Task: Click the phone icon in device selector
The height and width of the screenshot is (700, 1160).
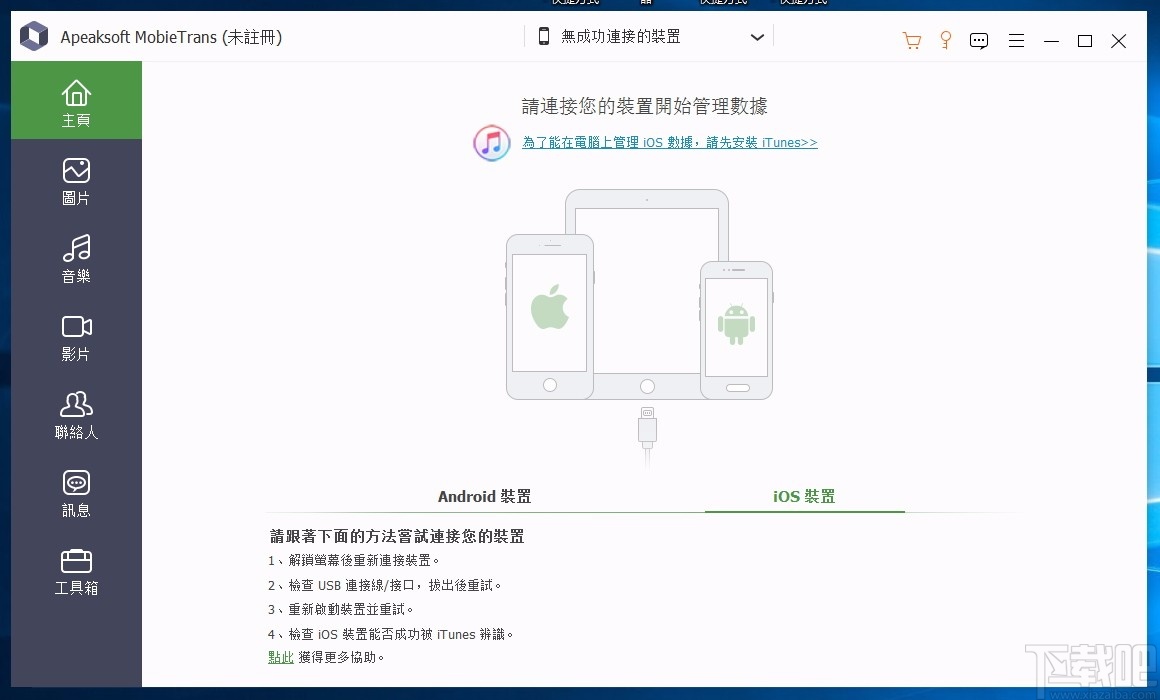Action: (544, 36)
